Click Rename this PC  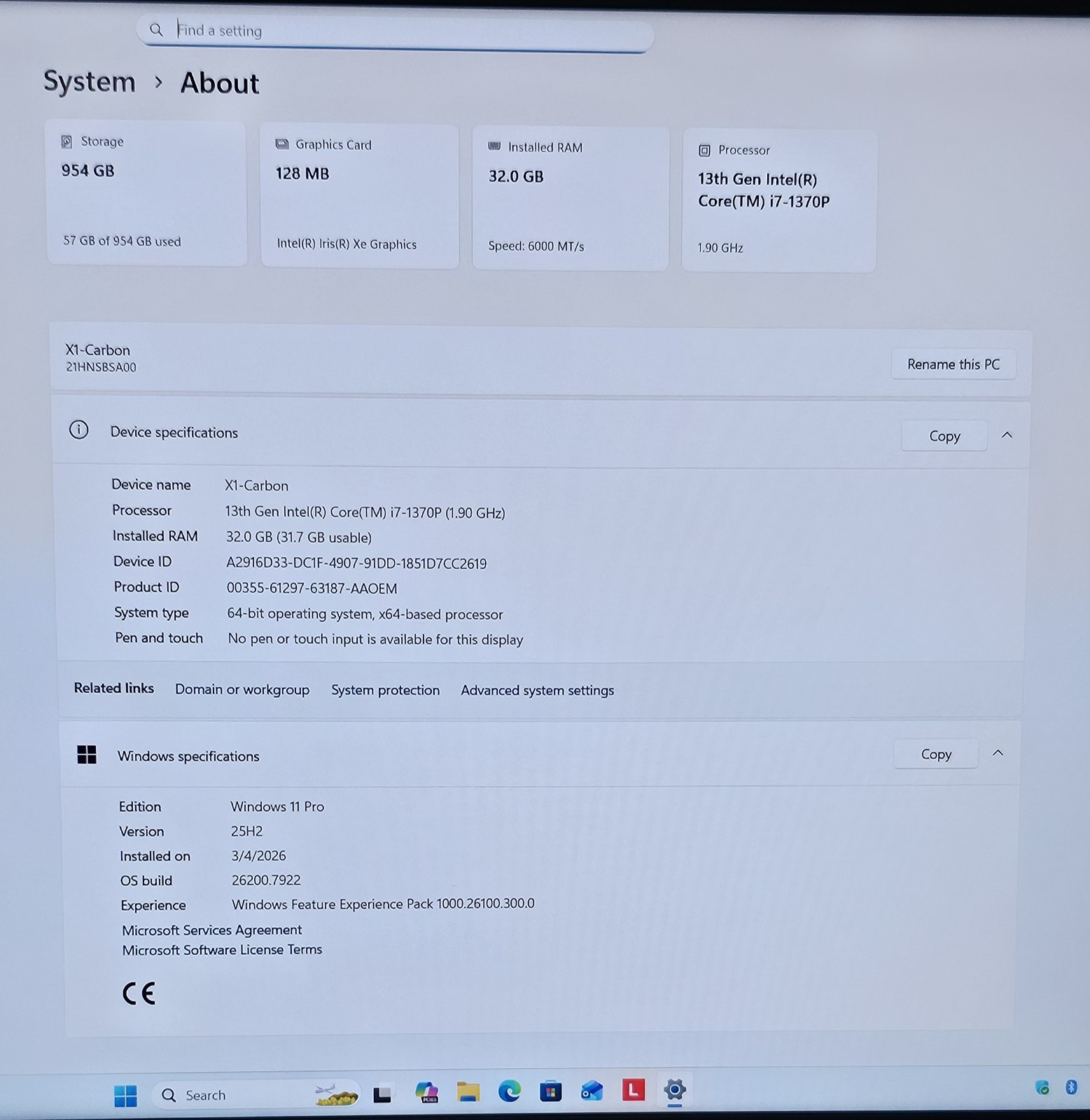(953, 364)
